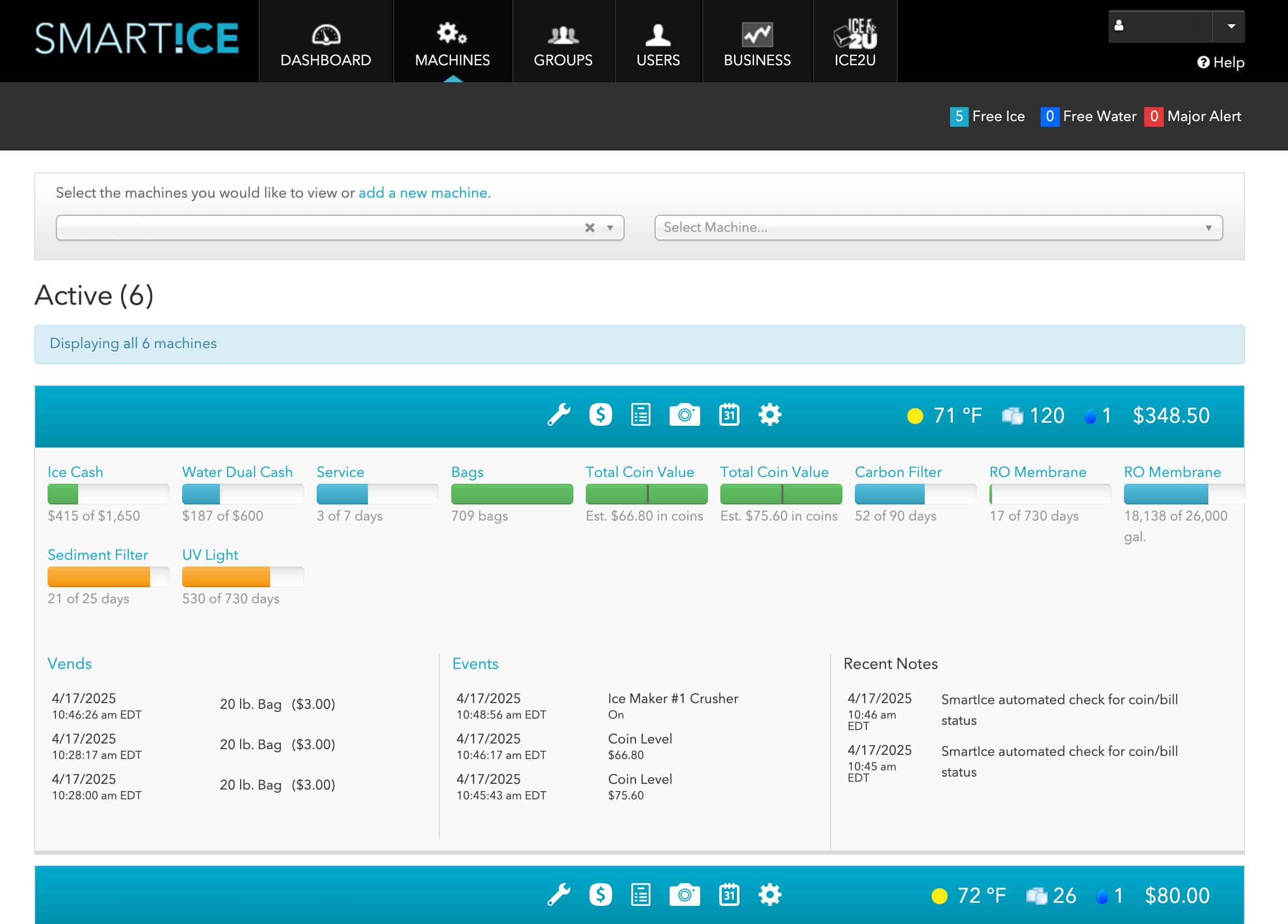Click the Sediment Filter progress bar

[108, 576]
